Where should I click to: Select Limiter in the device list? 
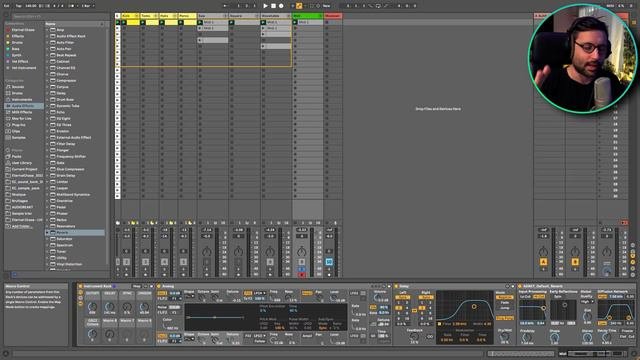[62, 182]
